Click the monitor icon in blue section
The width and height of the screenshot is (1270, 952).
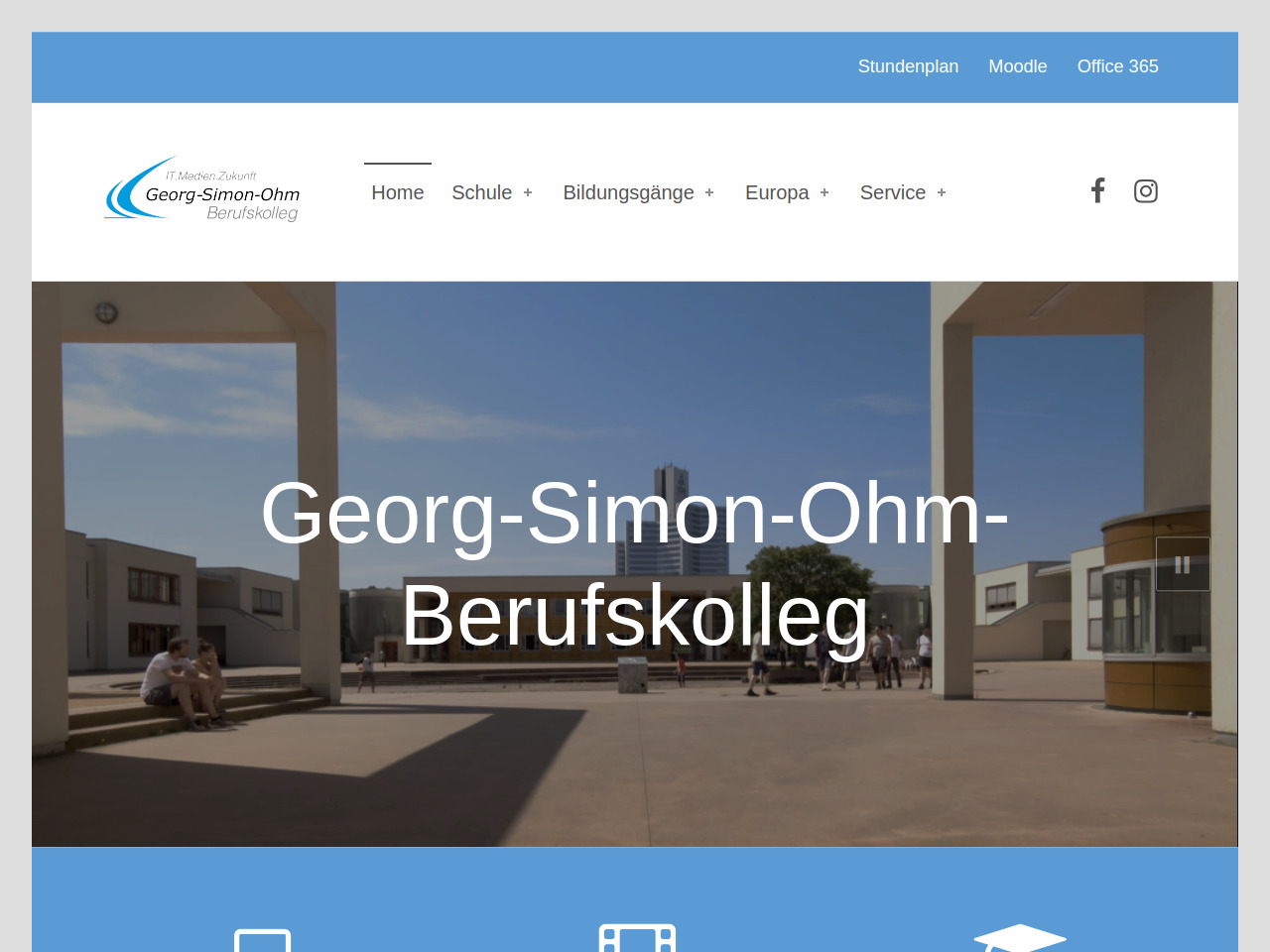click(263, 940)
